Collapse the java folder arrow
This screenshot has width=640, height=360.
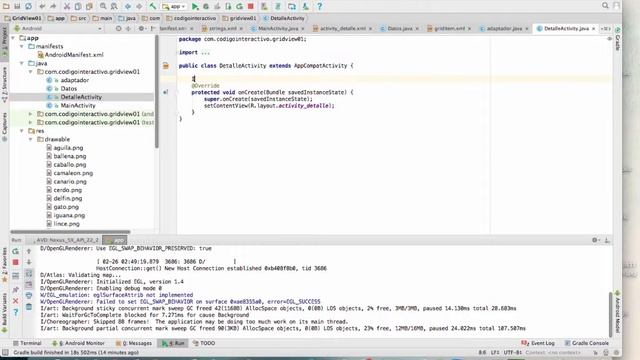[22, 63]
